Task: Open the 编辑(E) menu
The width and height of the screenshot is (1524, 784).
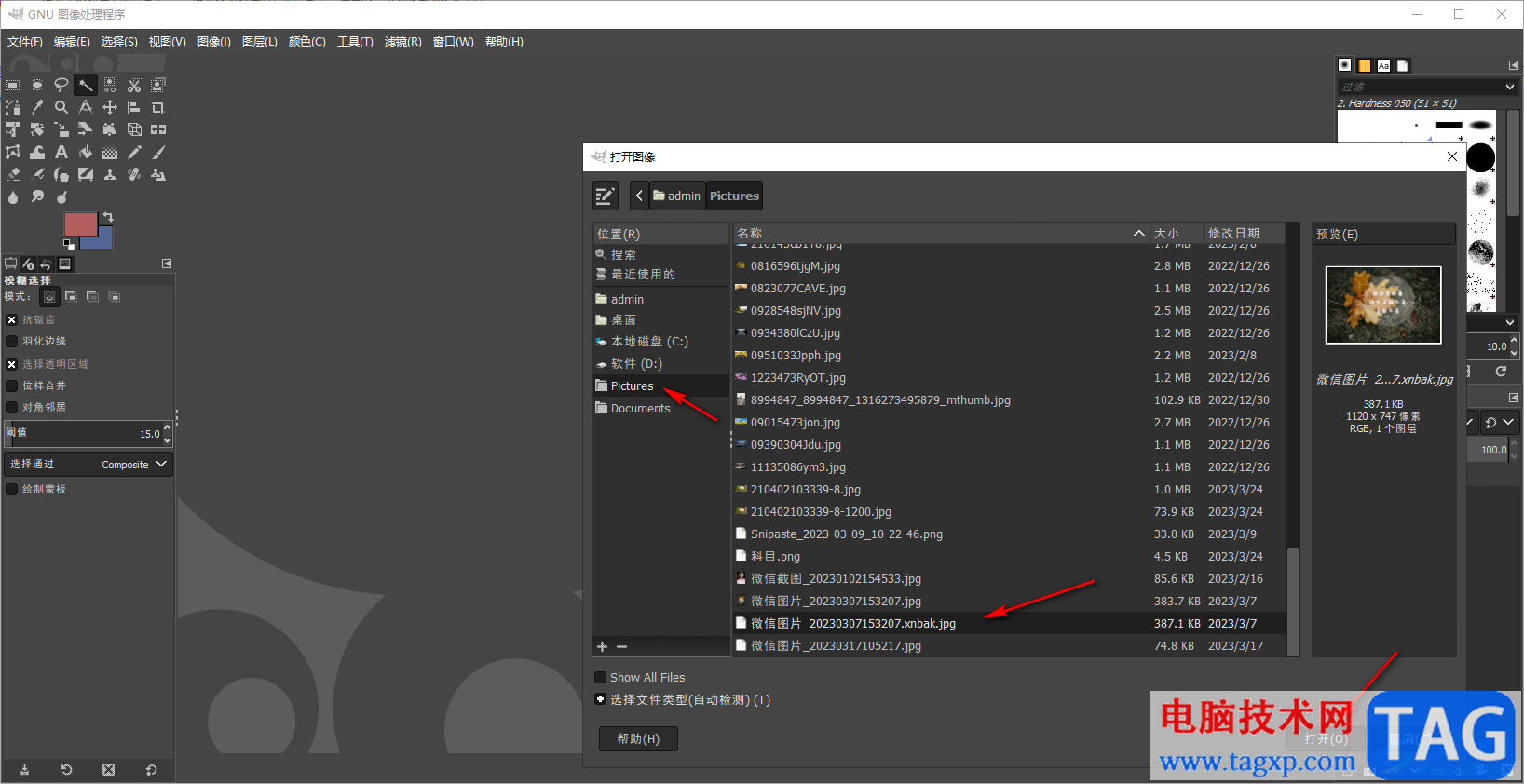Action: click(72, 42)
